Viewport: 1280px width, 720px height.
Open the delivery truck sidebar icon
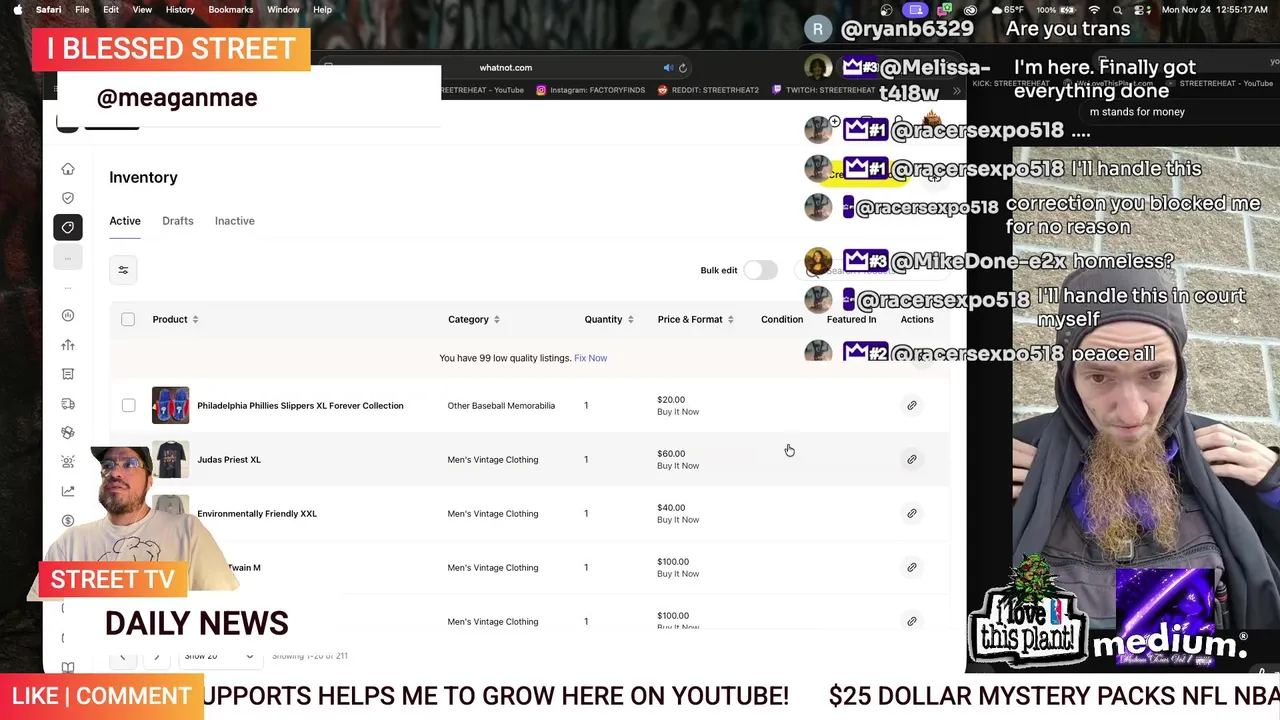[x=68, y=404]
